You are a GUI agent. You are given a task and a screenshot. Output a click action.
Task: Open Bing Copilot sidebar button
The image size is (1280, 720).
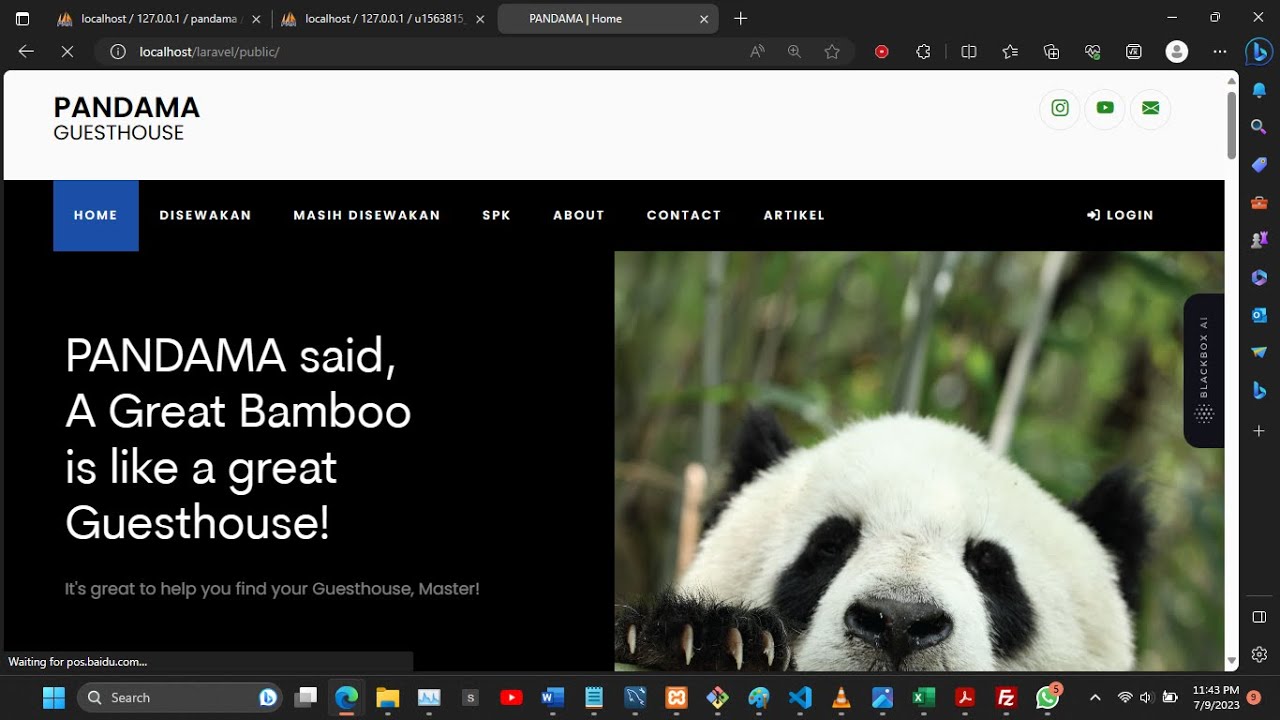1258,52
